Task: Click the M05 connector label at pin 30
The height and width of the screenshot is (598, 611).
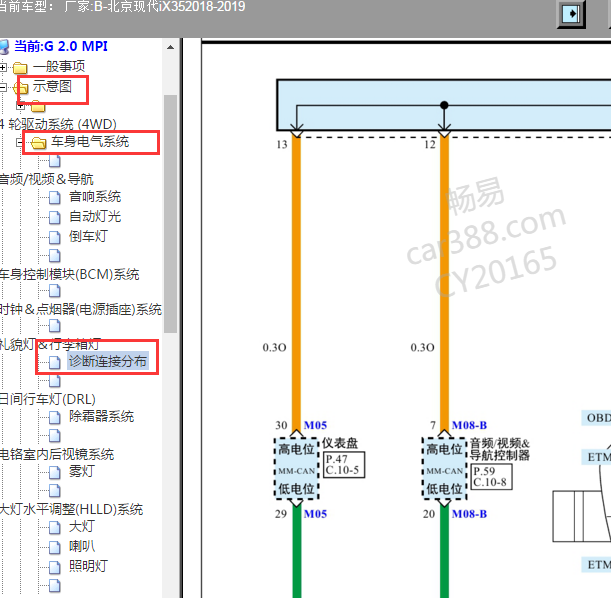Action: tap(315, 425)
